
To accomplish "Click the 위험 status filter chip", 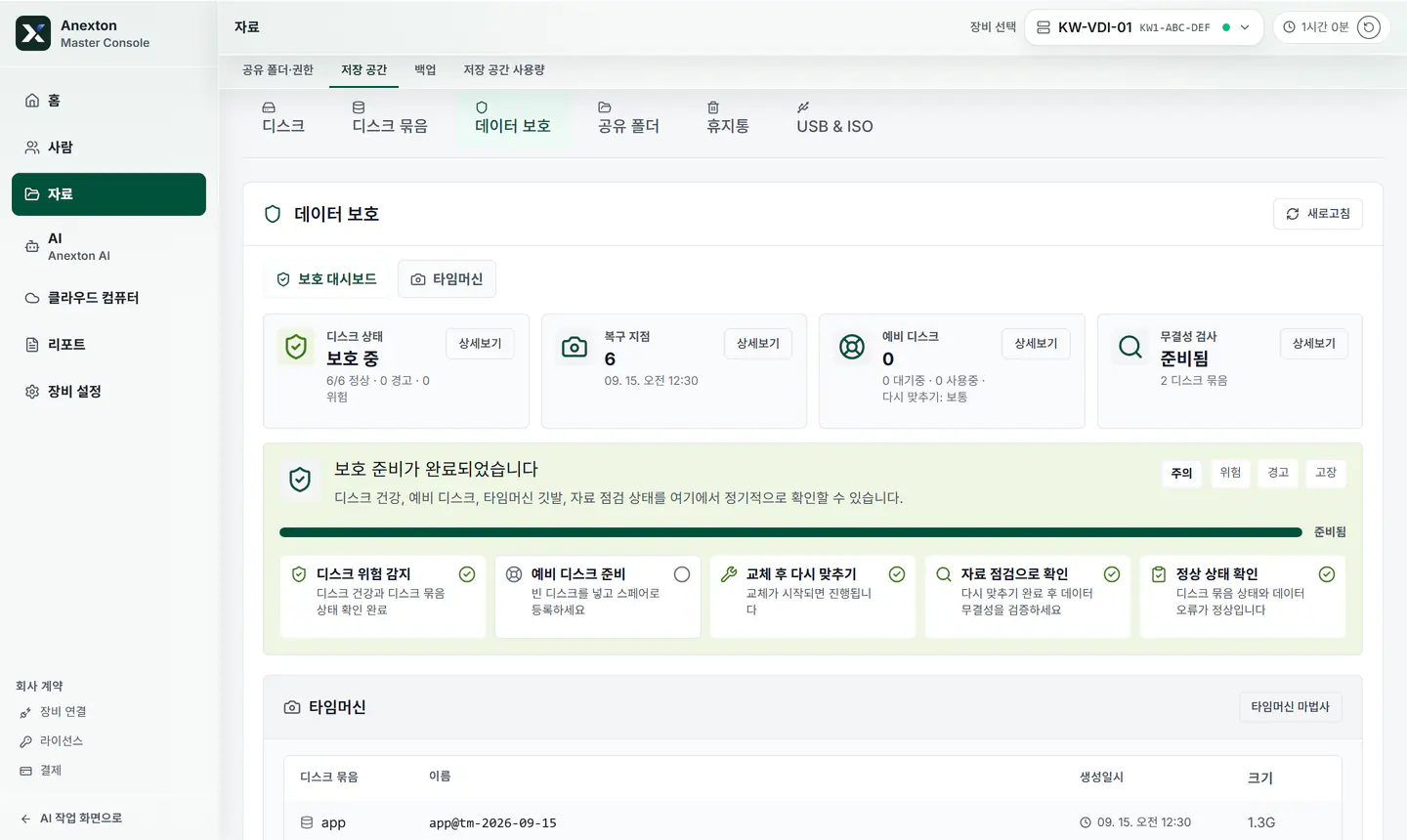I will (x=1230, y=473).
